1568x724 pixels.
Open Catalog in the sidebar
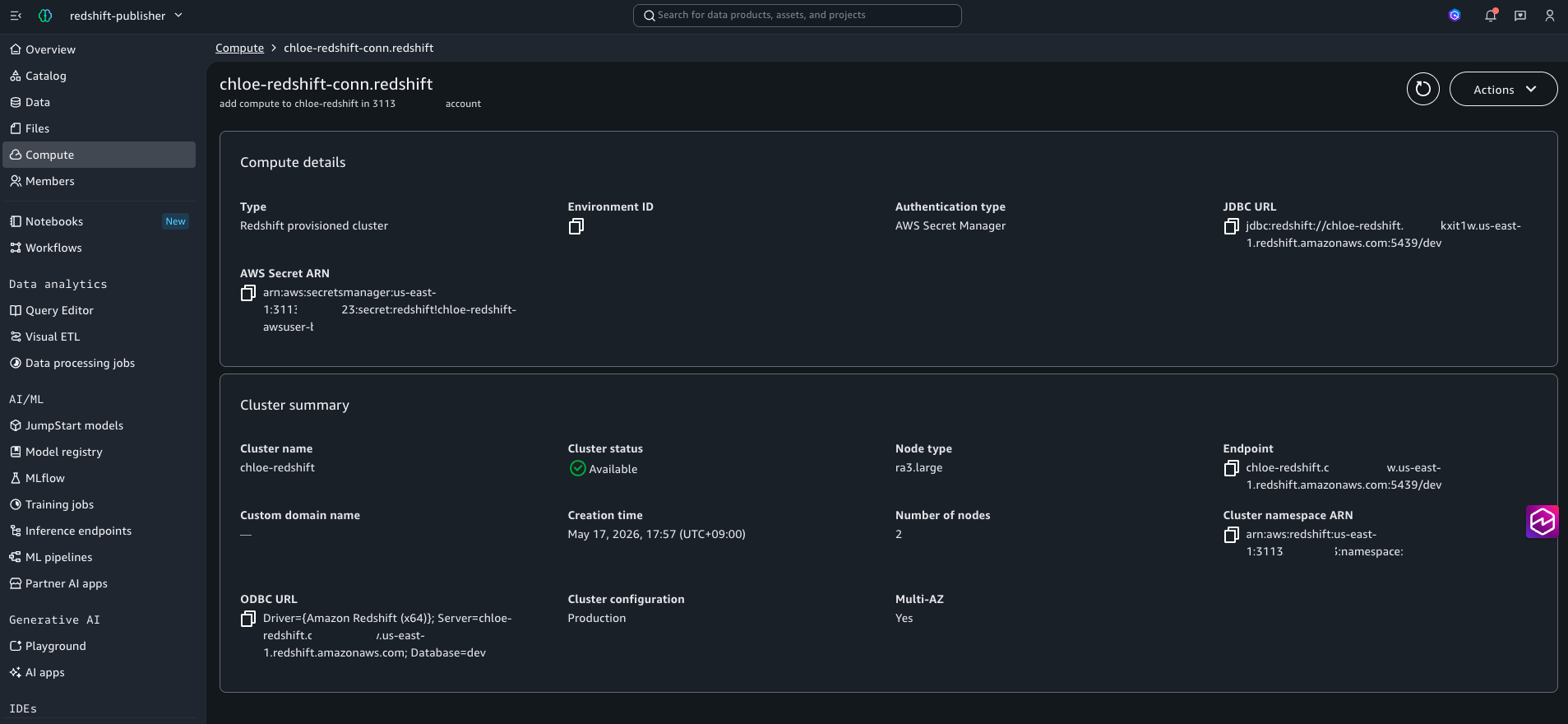pos(99,76)
